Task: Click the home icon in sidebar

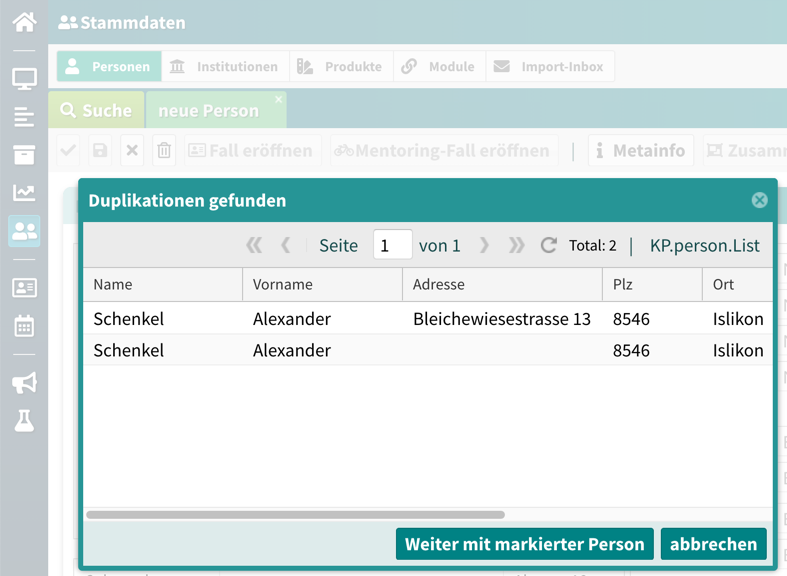Action: tap(24, 21)
